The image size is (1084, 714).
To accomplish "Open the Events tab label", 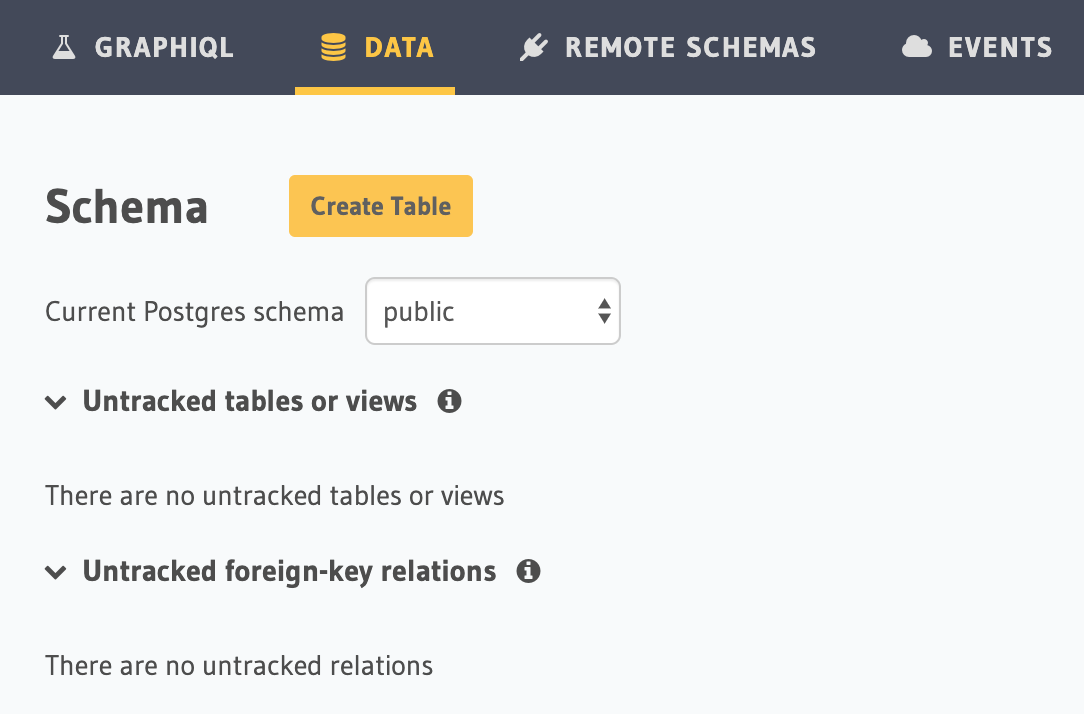I will pyautogui.click(x=1000, y=47).
